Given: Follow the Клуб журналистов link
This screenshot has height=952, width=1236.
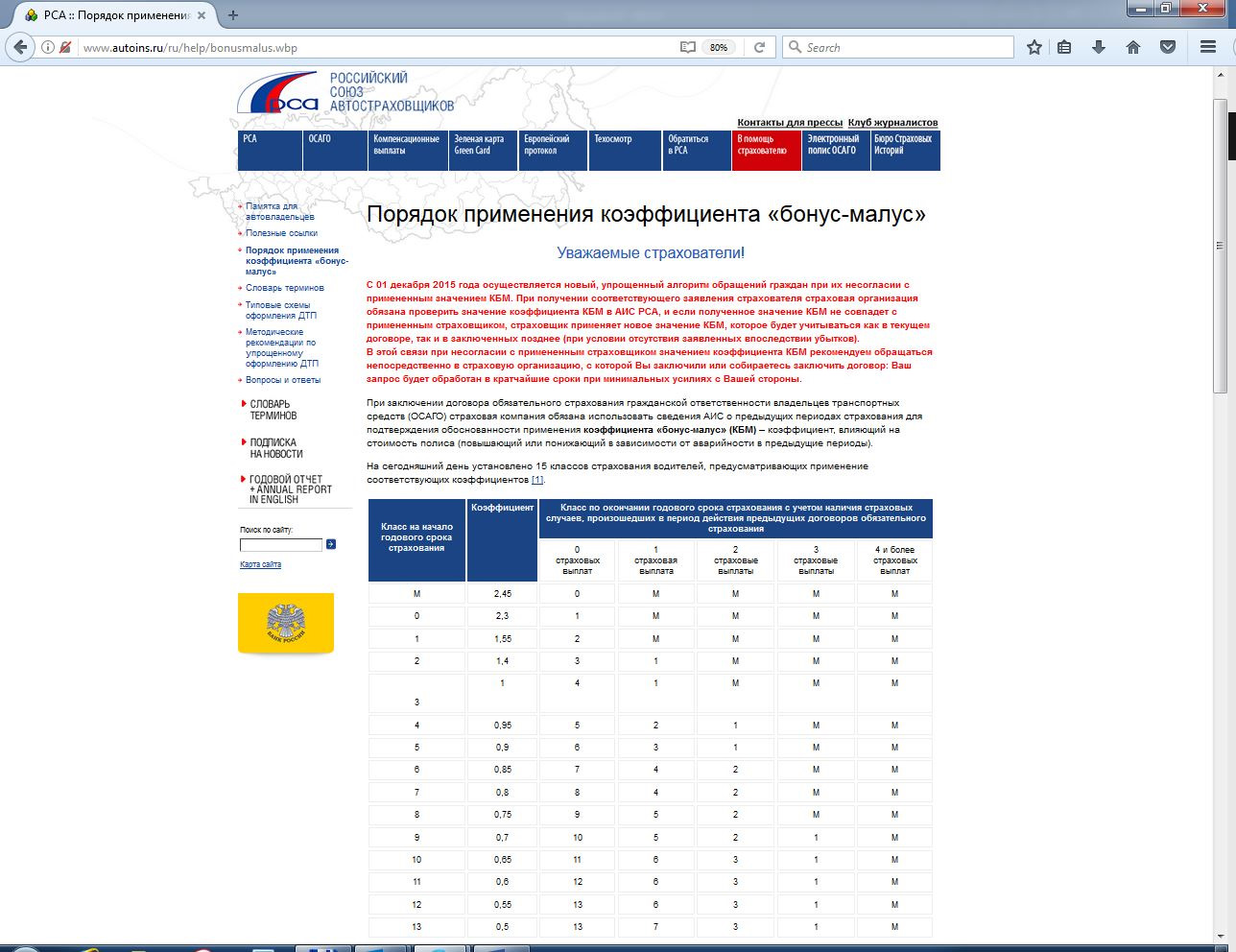Looking at the screenshot, I should coord(892,123).
